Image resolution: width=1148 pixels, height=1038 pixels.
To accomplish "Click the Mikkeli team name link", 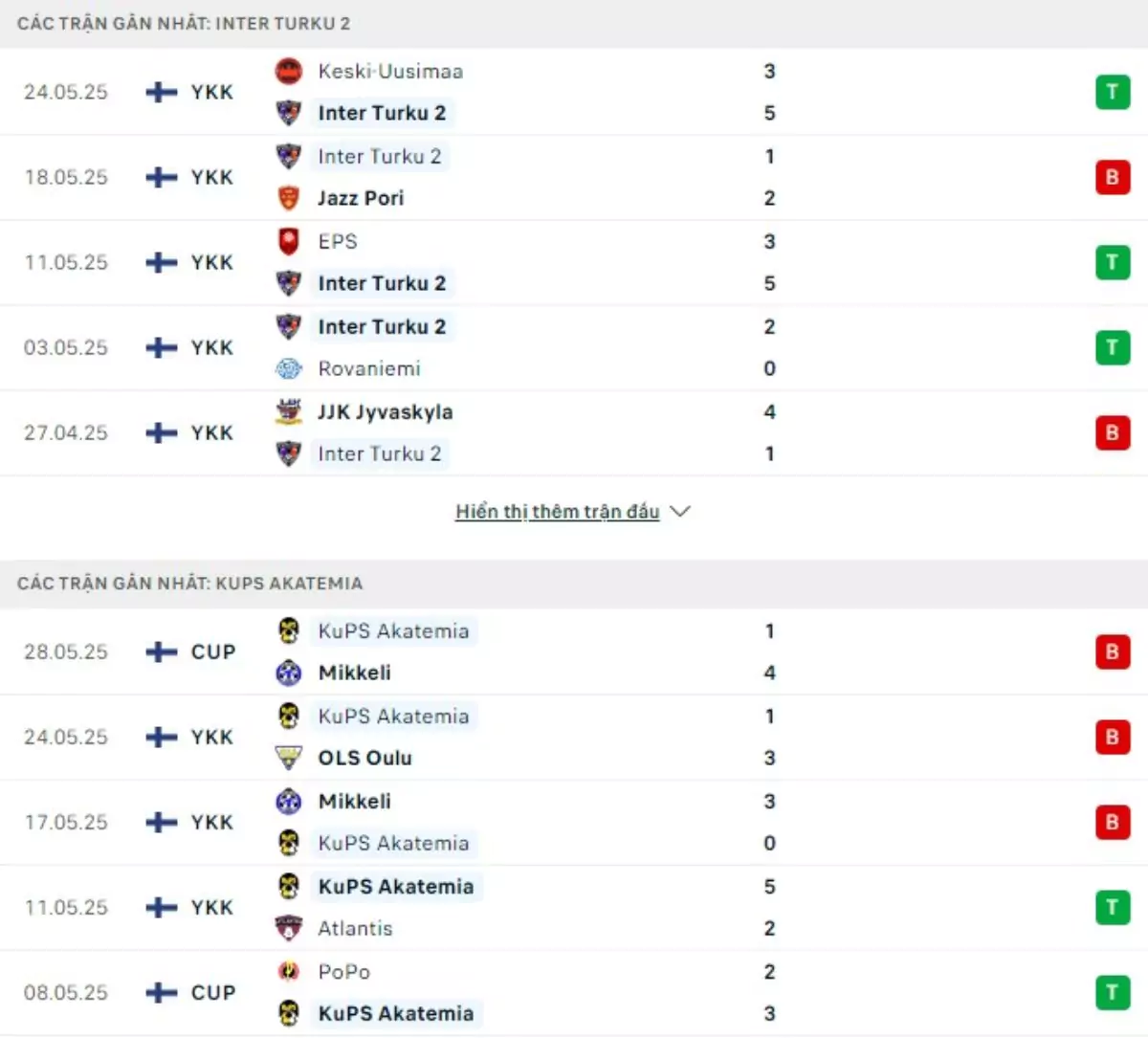I will coord(354,673).
